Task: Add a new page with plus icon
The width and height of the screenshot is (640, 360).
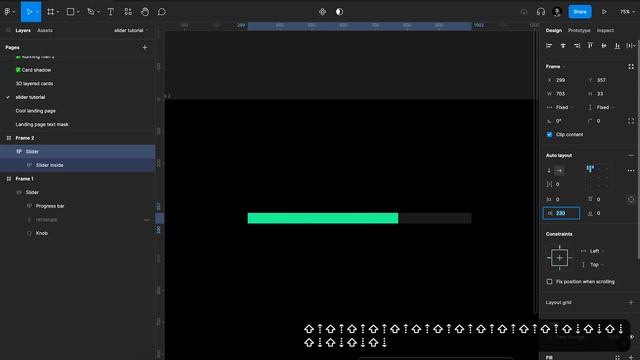Action: pos(144,47)
